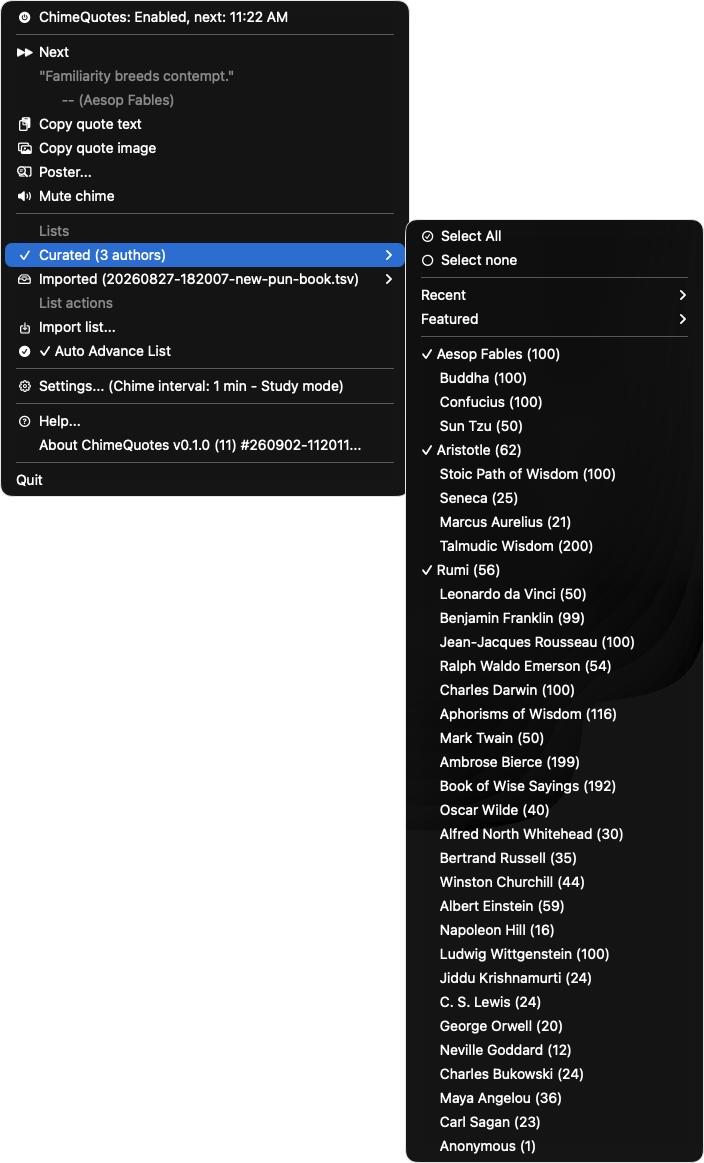
Task: Click the ChimeQuotes power status icon
Action: pos(24,17)
